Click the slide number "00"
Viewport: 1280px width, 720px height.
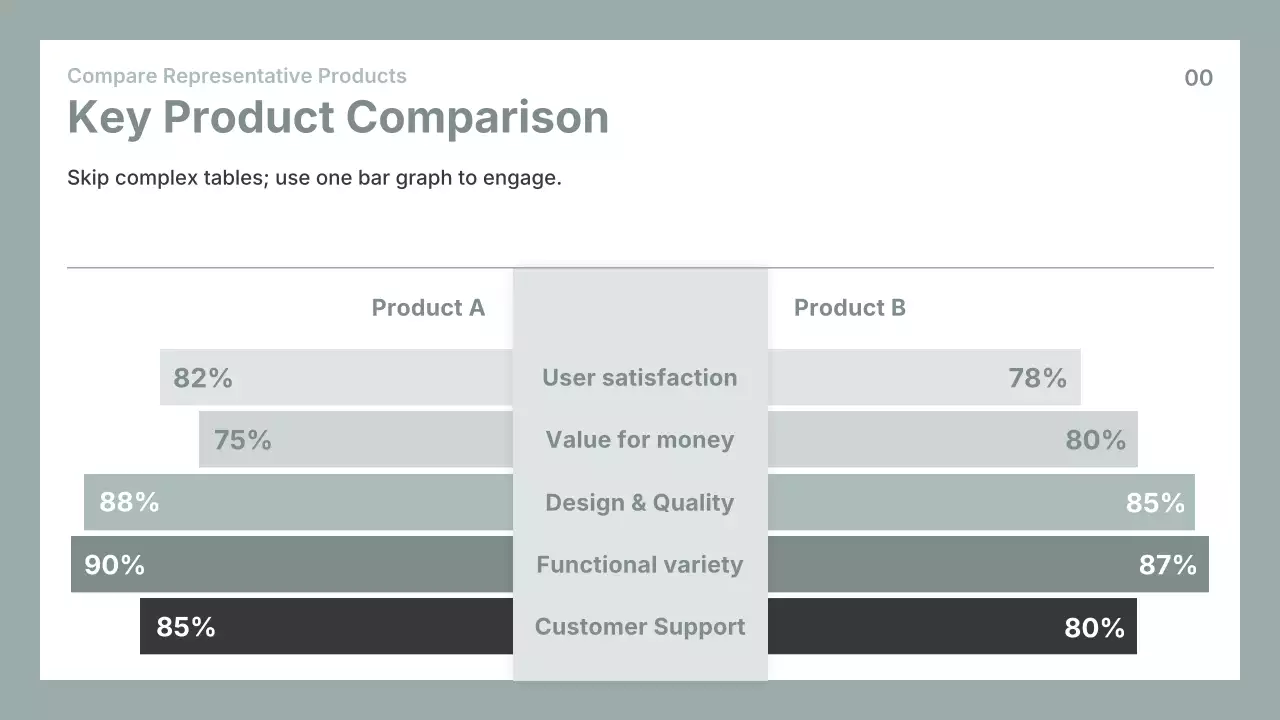point(1198,78)
